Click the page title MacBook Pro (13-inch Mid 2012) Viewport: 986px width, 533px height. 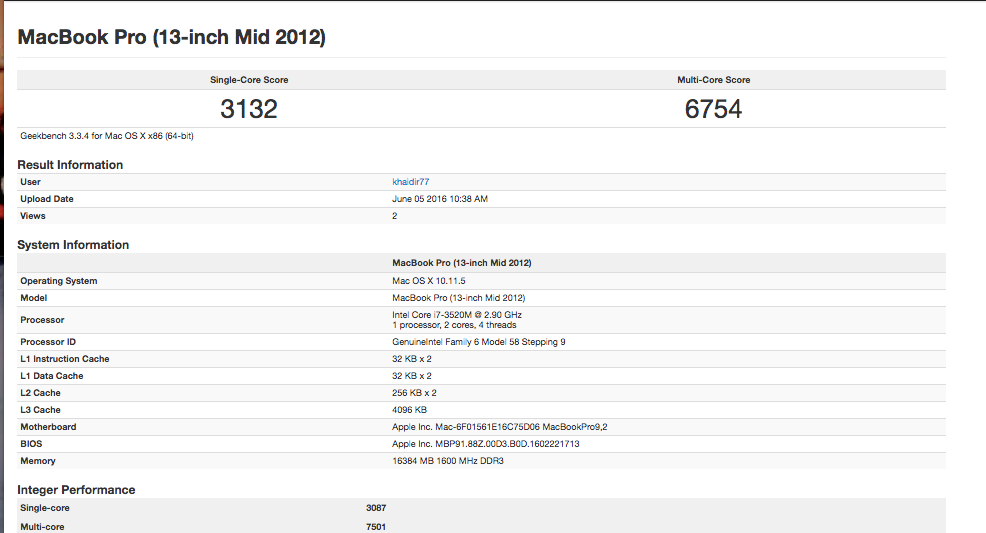(171, 37)
